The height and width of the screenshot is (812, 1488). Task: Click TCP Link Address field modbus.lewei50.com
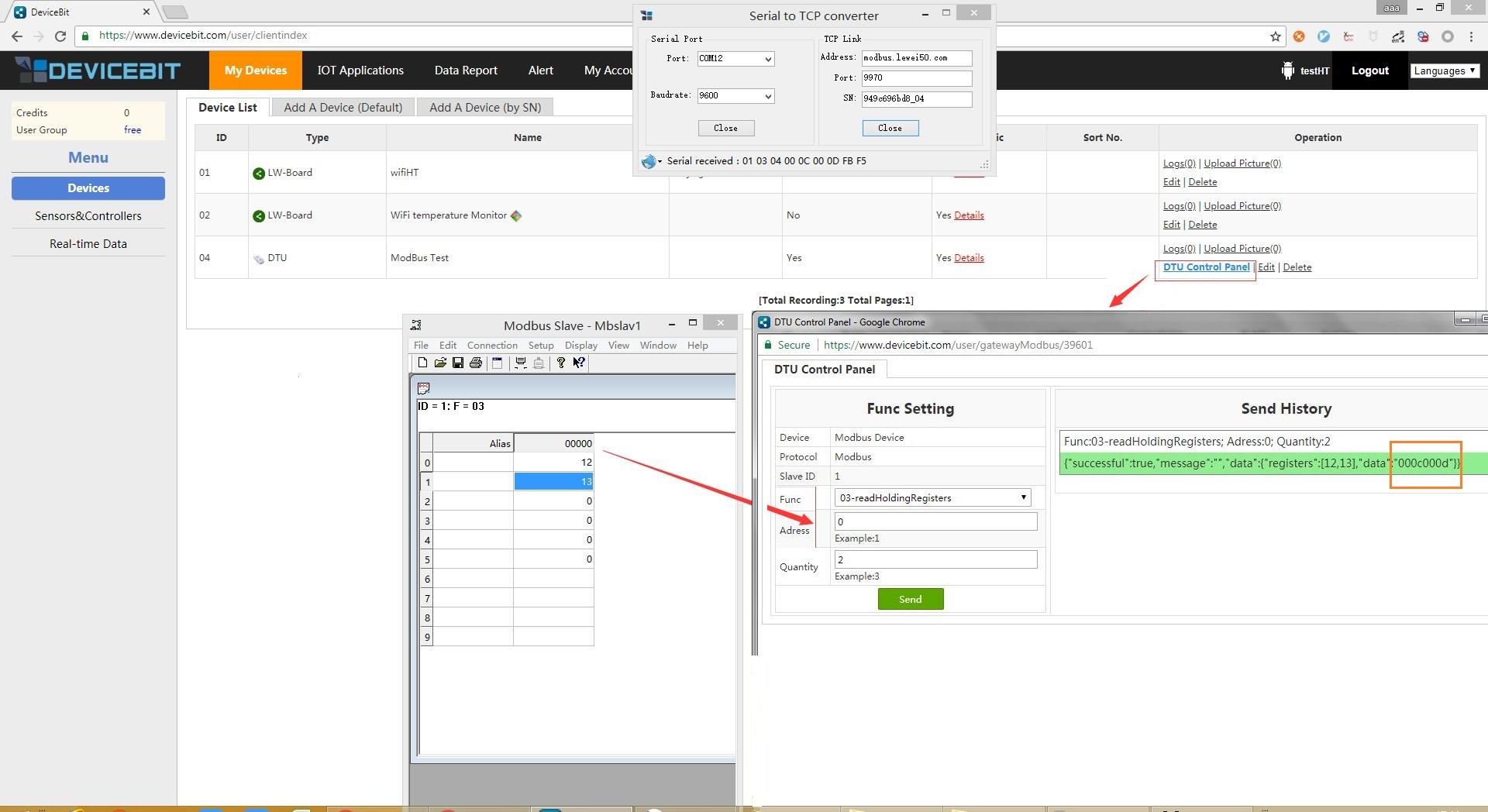(917, 58)
